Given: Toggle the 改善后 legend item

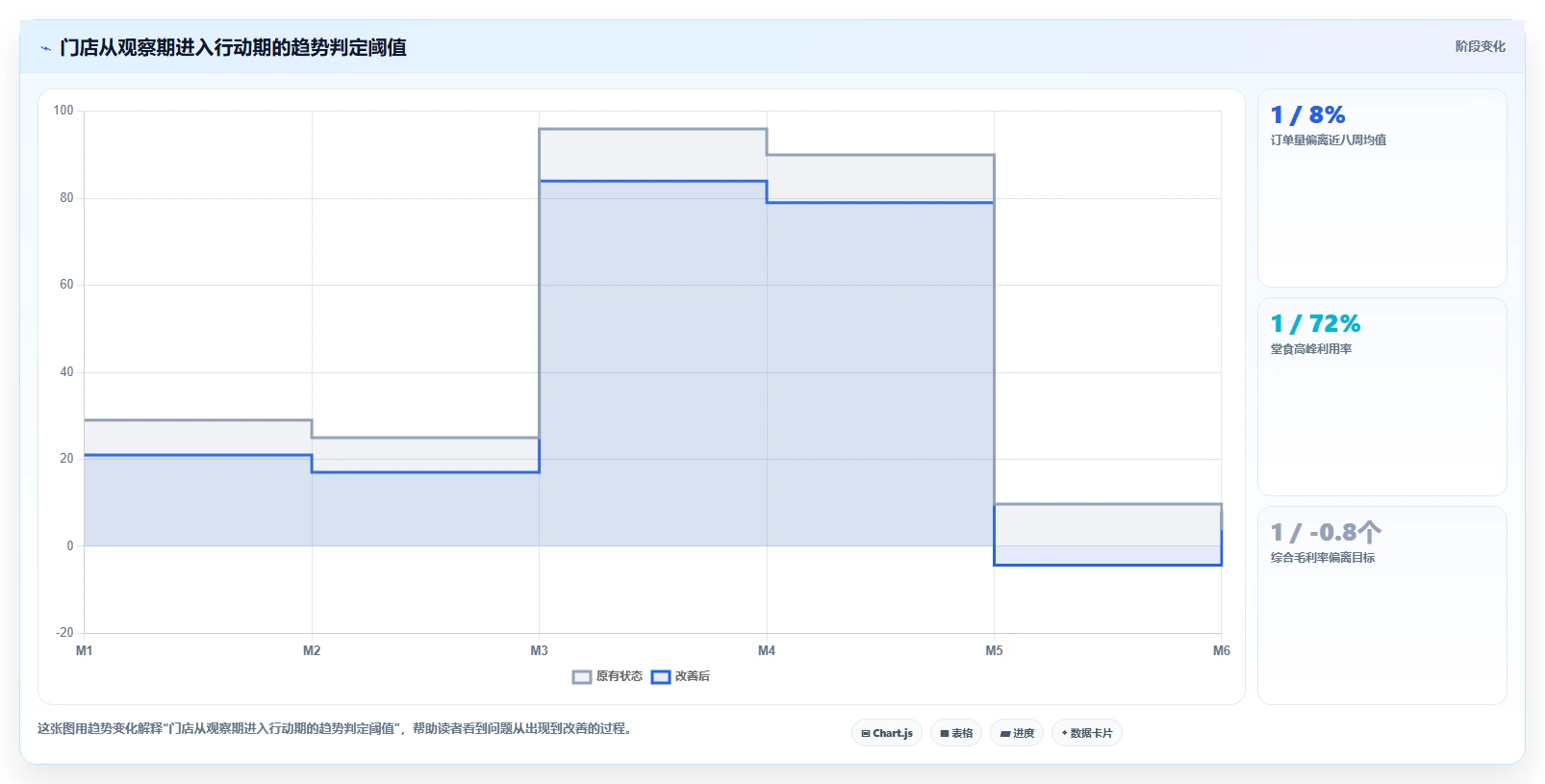Looking at the screenshot, I should point(681,676).
